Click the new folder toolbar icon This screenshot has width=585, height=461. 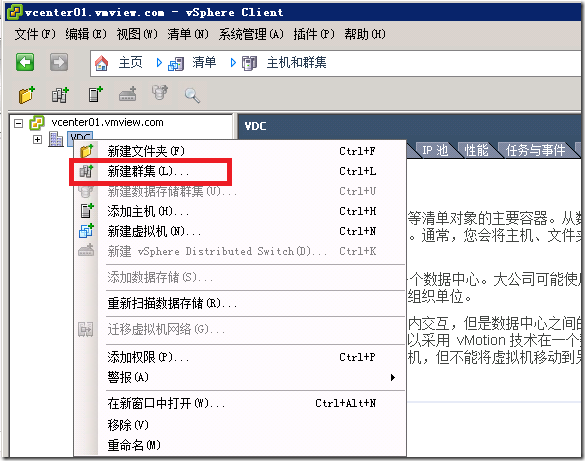(x=27, y=95)
